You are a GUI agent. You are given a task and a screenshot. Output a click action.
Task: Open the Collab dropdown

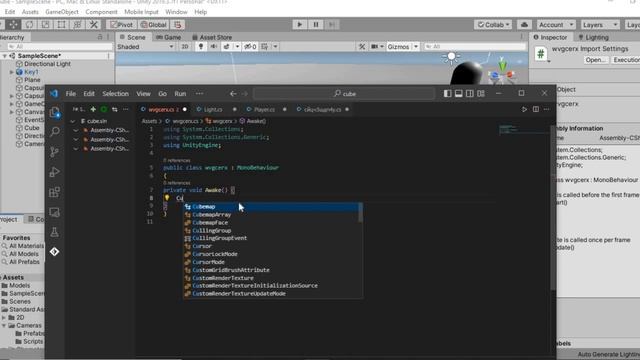(494, 24)
